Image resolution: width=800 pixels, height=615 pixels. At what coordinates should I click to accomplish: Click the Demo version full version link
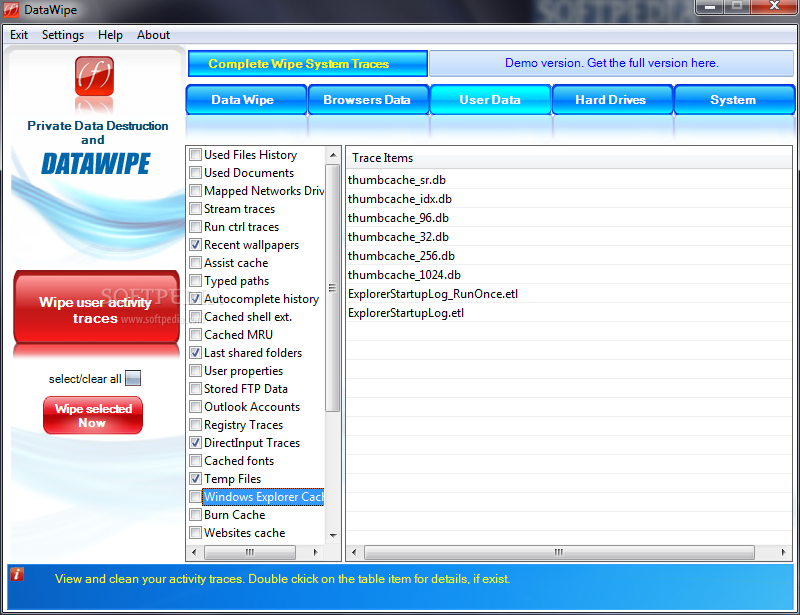click(611, 63)
